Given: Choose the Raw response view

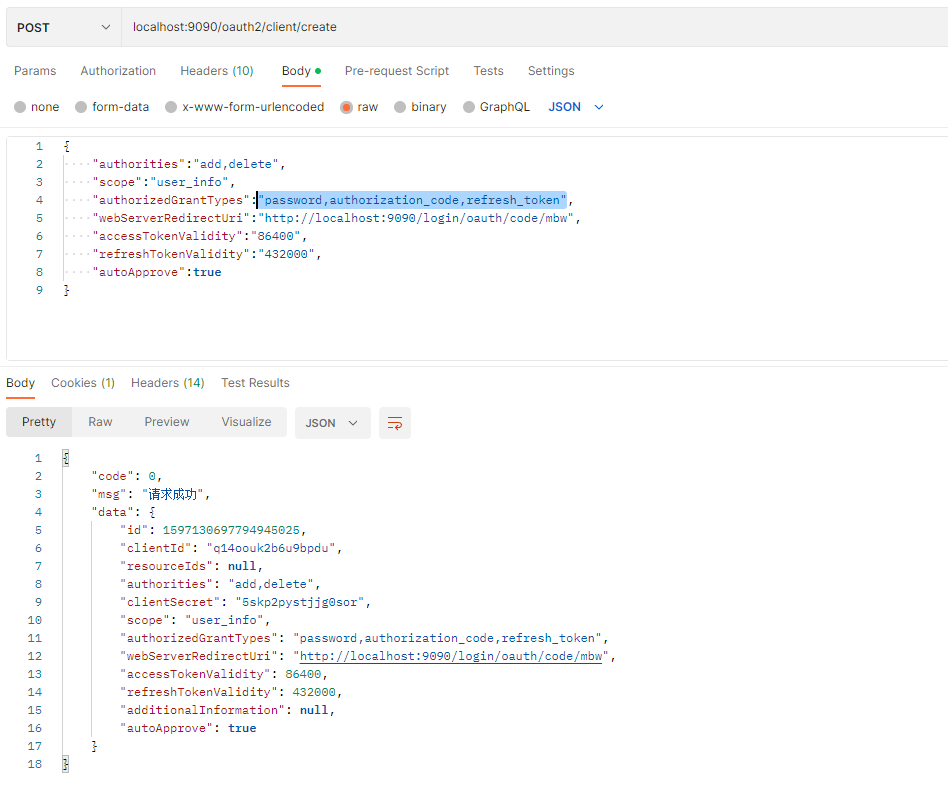Looking at the screenshot, I should [x=100, y=422].
